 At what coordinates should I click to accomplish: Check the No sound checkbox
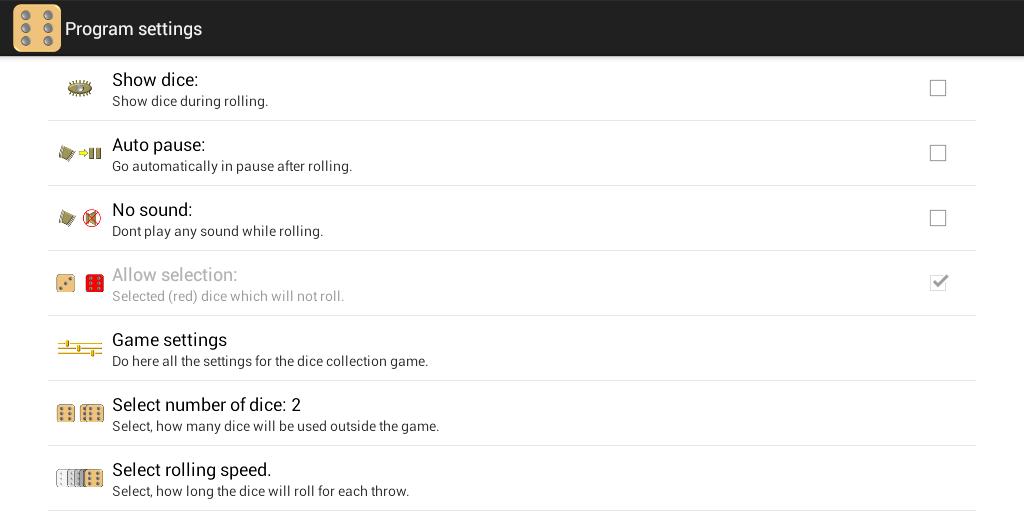(938, 218)
